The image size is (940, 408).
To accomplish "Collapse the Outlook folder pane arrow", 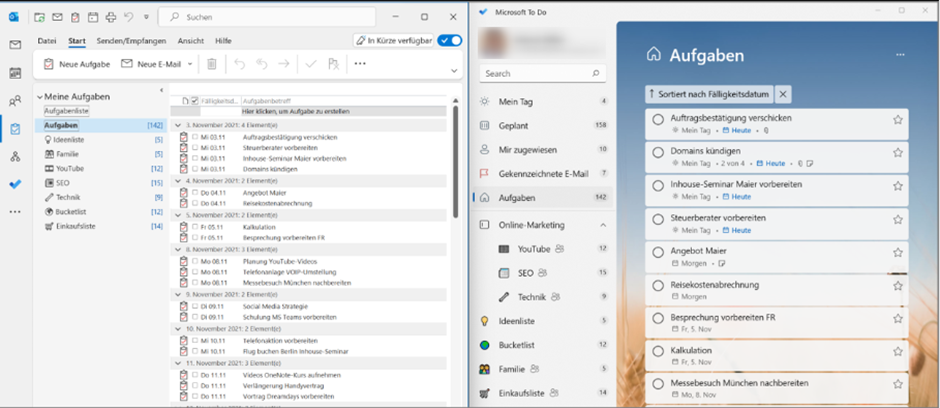I will point(161,90).
